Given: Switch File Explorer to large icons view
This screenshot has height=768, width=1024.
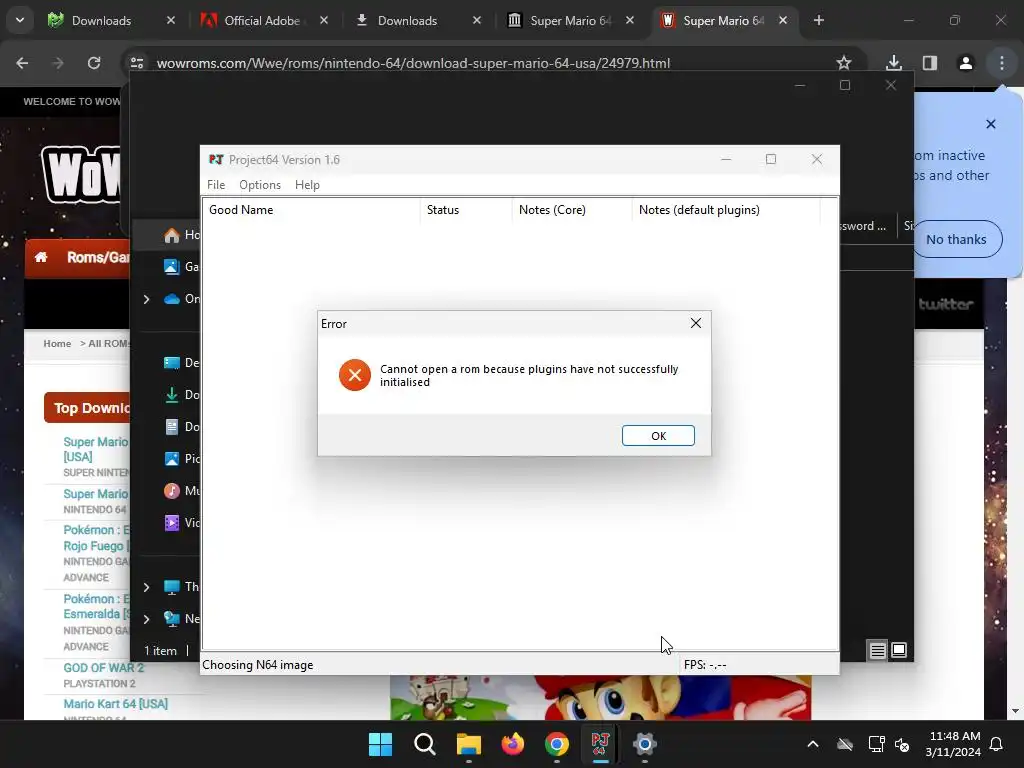Looking at the screenshot, I should 899,650.
